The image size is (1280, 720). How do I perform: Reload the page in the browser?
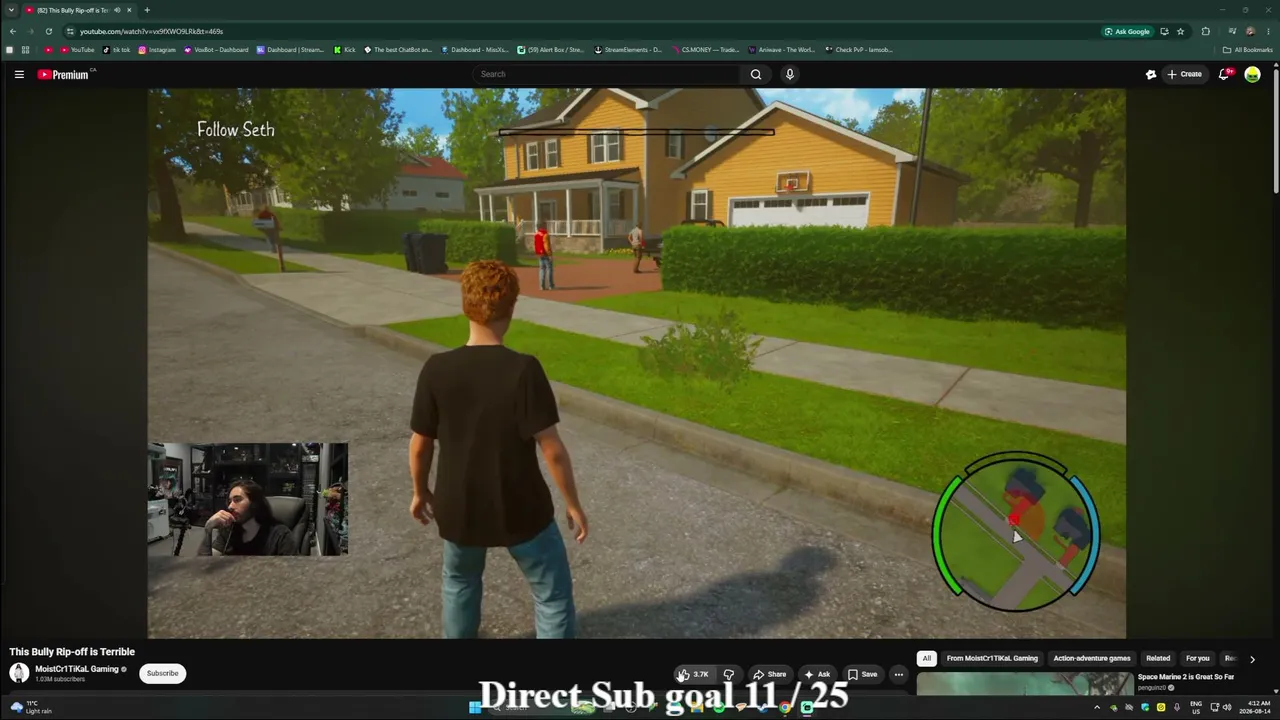49,31
